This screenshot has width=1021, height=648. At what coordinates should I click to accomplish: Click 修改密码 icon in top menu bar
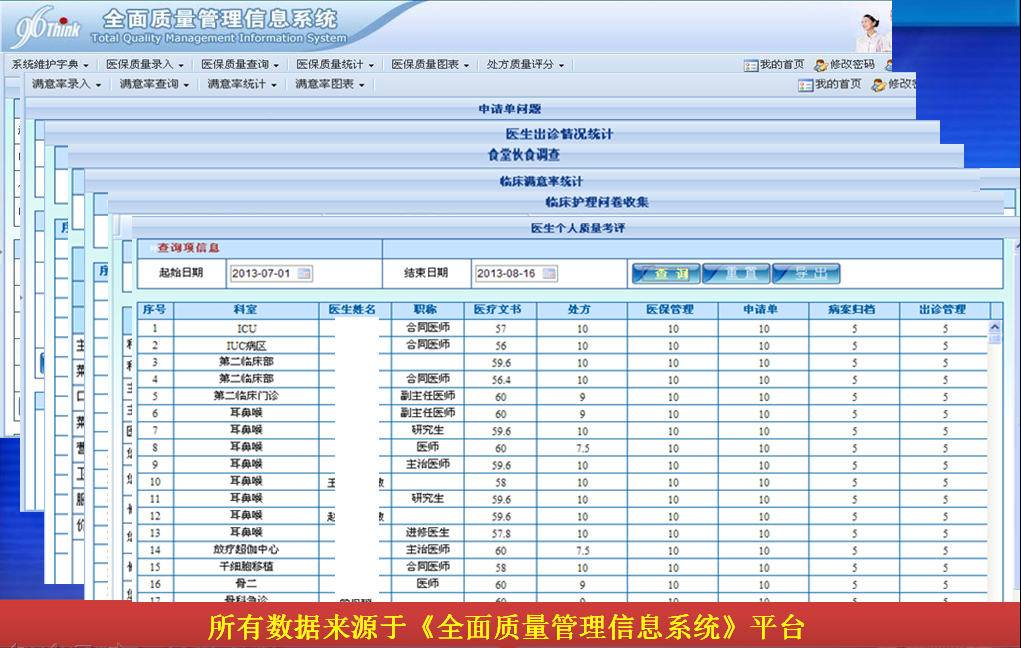click(820, 65)
